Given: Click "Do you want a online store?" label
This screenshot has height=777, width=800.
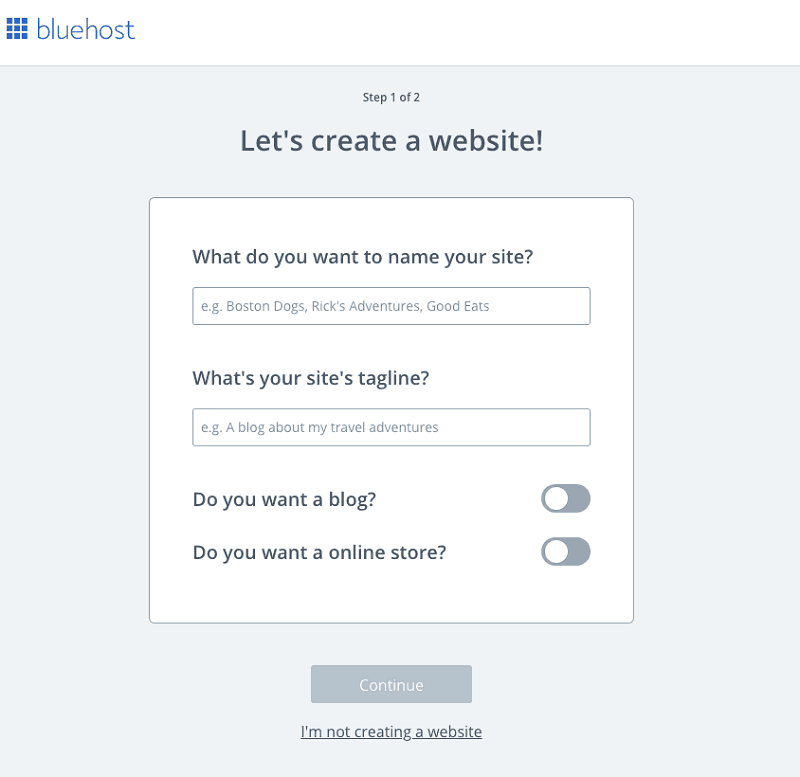Looking at the screenshot, I should (319, 552).
